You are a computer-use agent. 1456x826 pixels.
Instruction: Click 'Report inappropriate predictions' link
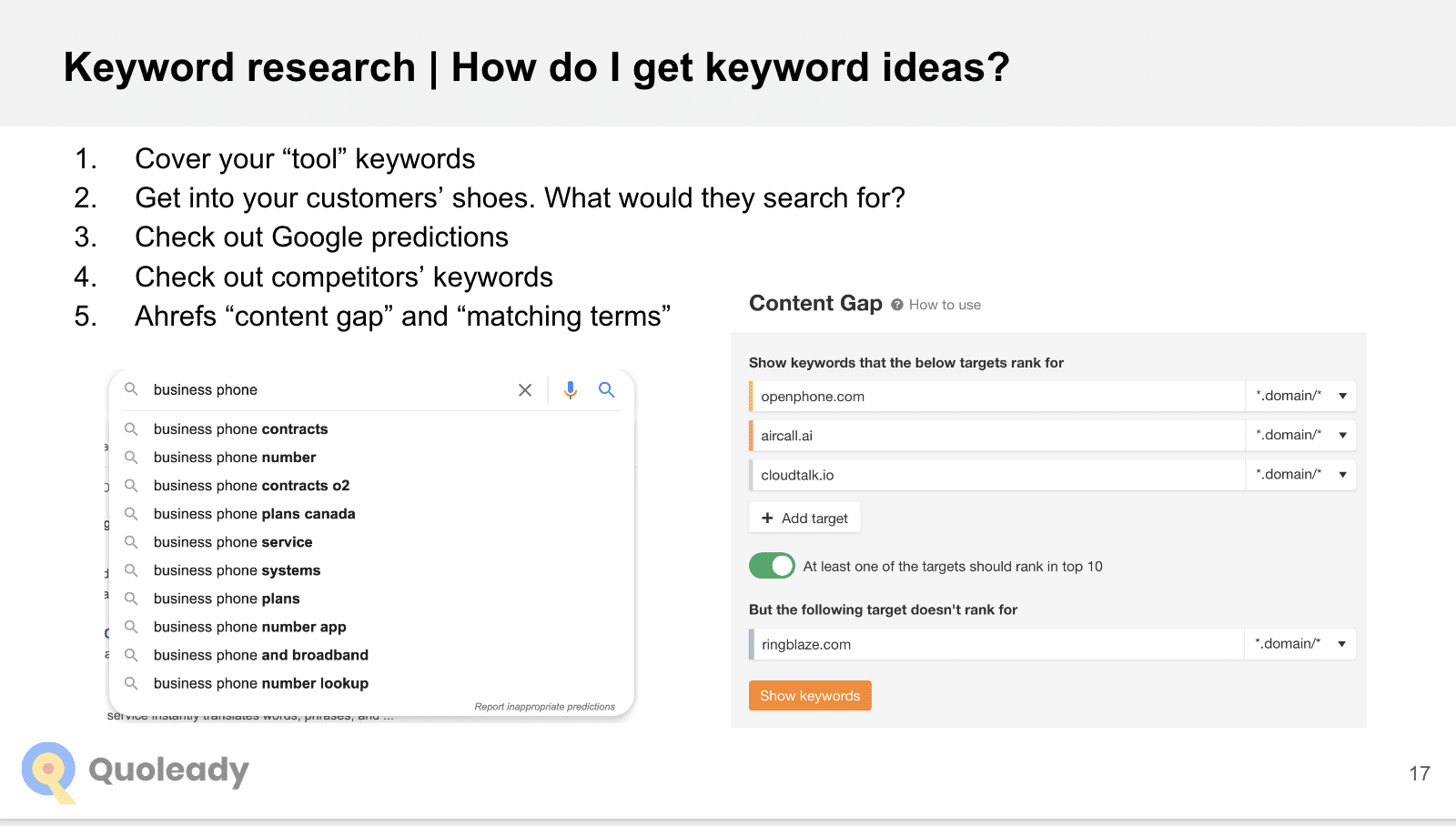[544, 707]
